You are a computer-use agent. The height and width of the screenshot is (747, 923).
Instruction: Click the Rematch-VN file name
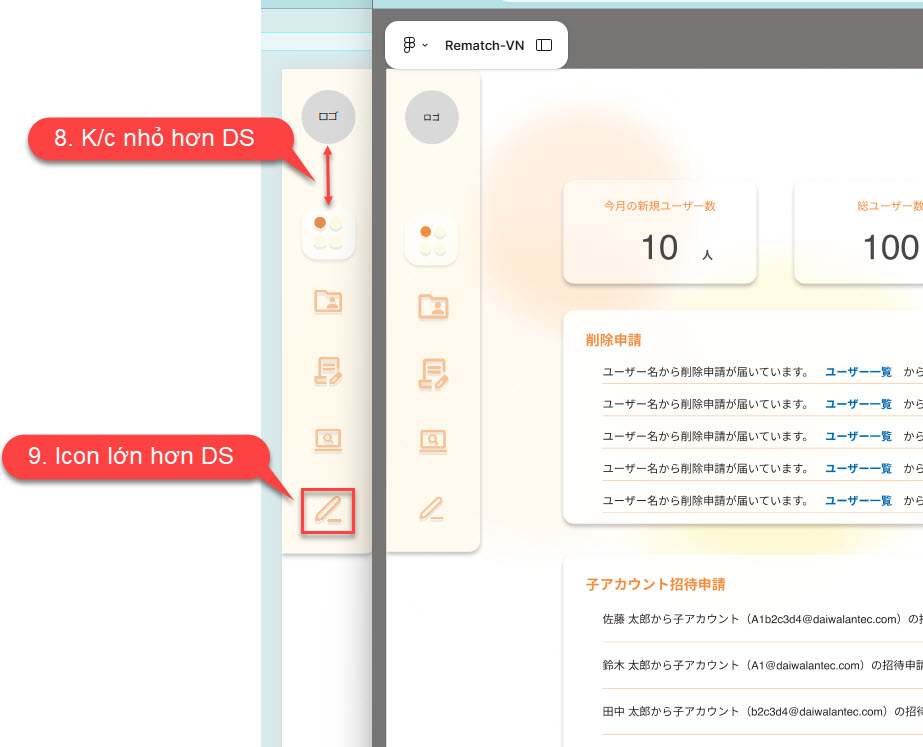(x=483, y=45)
